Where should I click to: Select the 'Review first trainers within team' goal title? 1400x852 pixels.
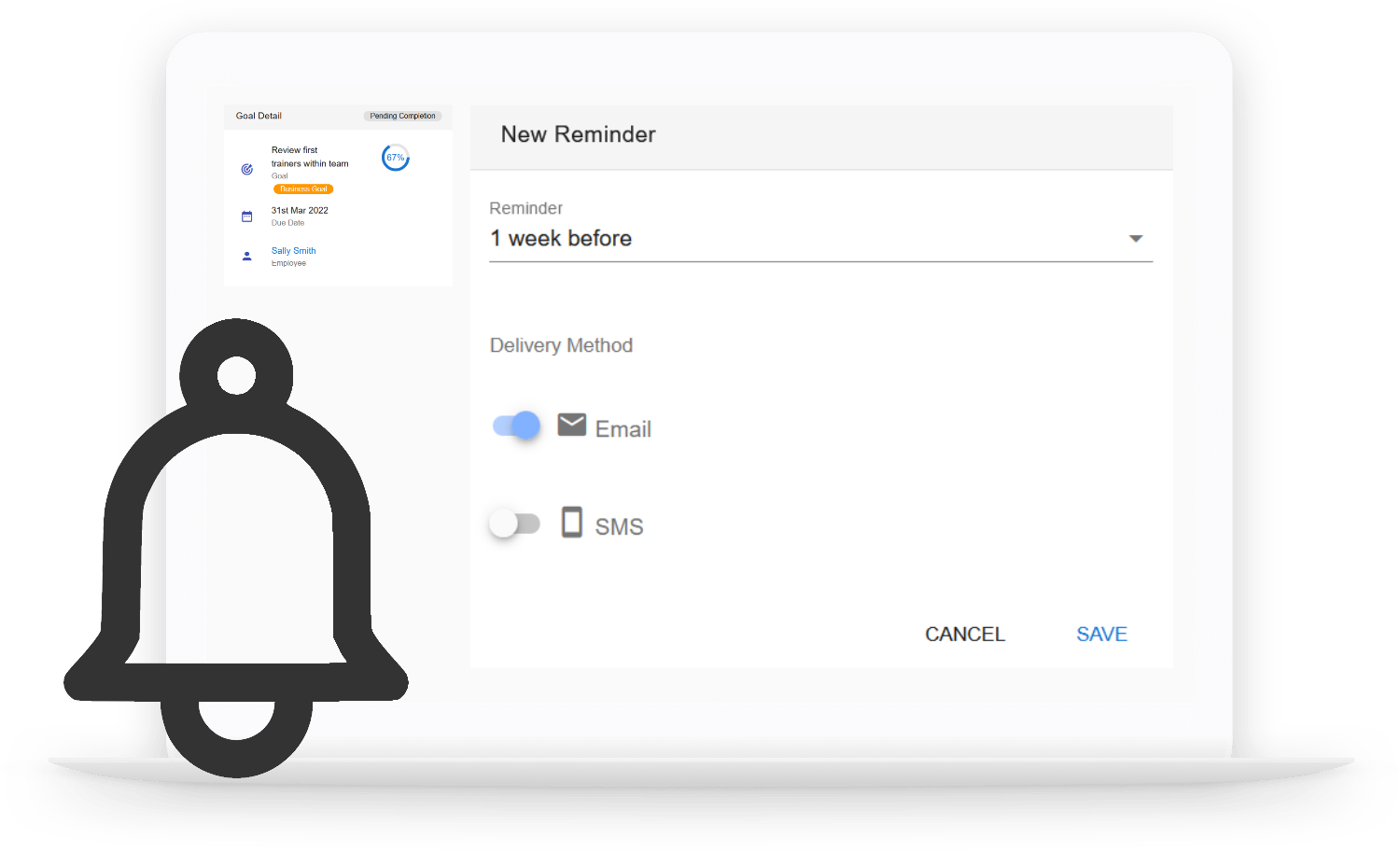coord(310,157)
